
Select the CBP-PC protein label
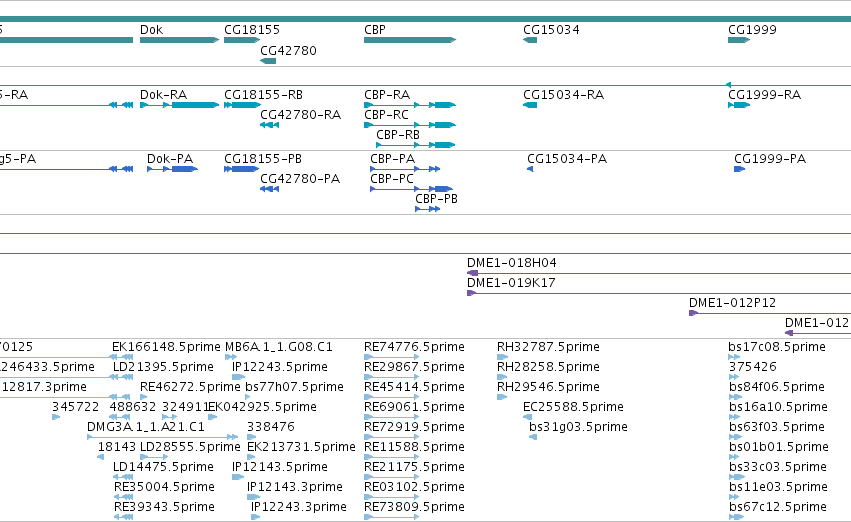tap(392, 179)
